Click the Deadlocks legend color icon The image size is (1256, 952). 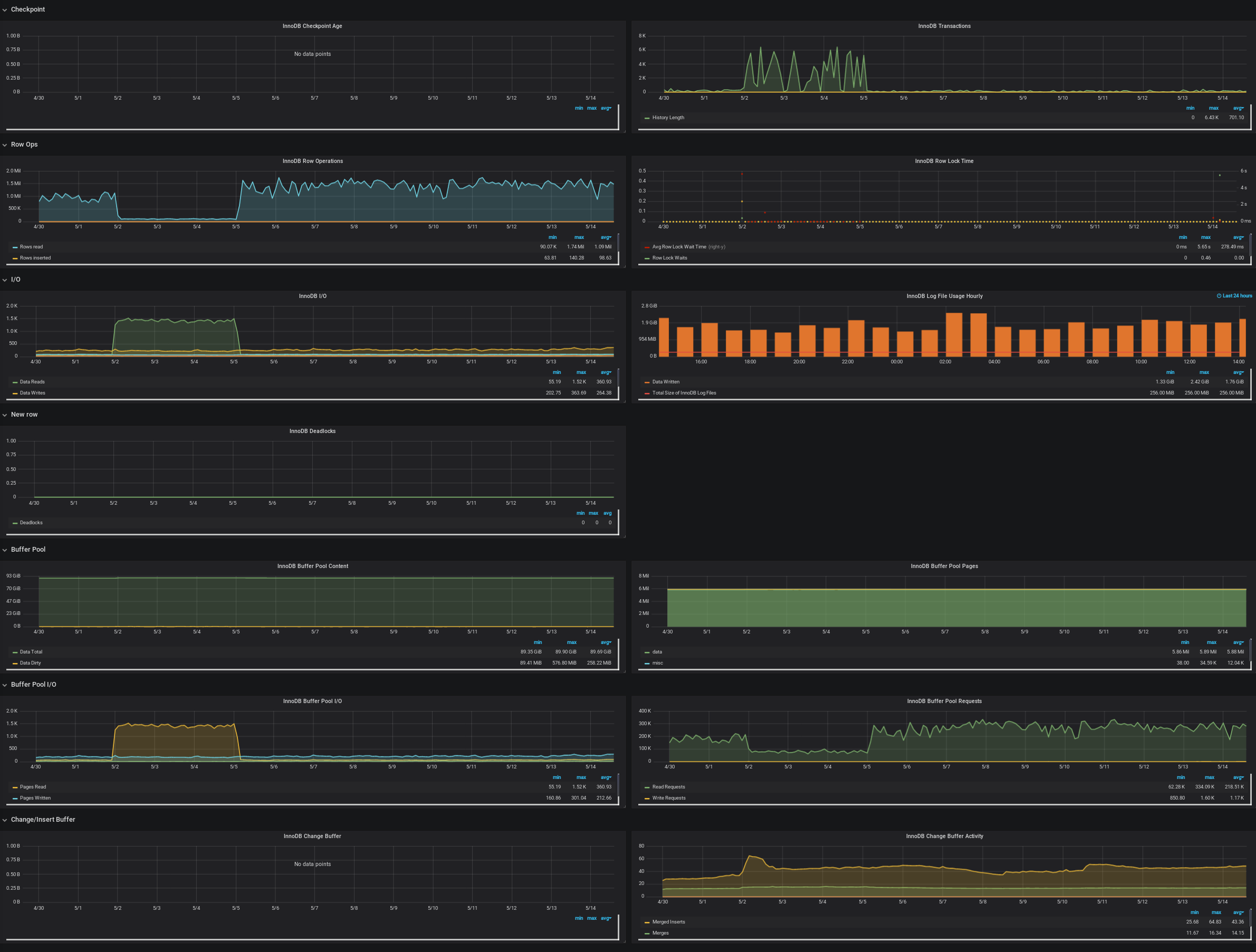click(x=14, y=522)
